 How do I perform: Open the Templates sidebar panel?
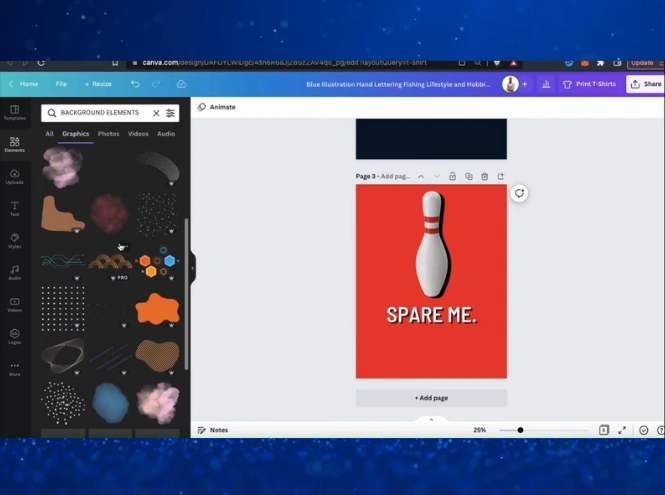(14, 112)
